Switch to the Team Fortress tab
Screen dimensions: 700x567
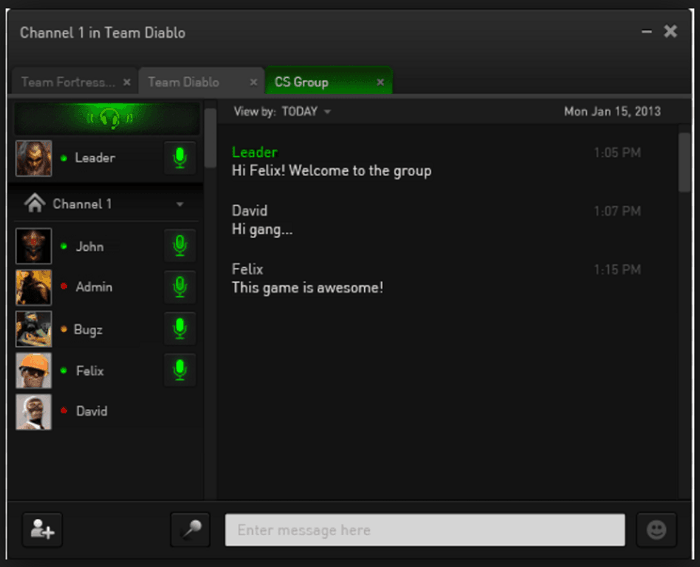[75, 81]
